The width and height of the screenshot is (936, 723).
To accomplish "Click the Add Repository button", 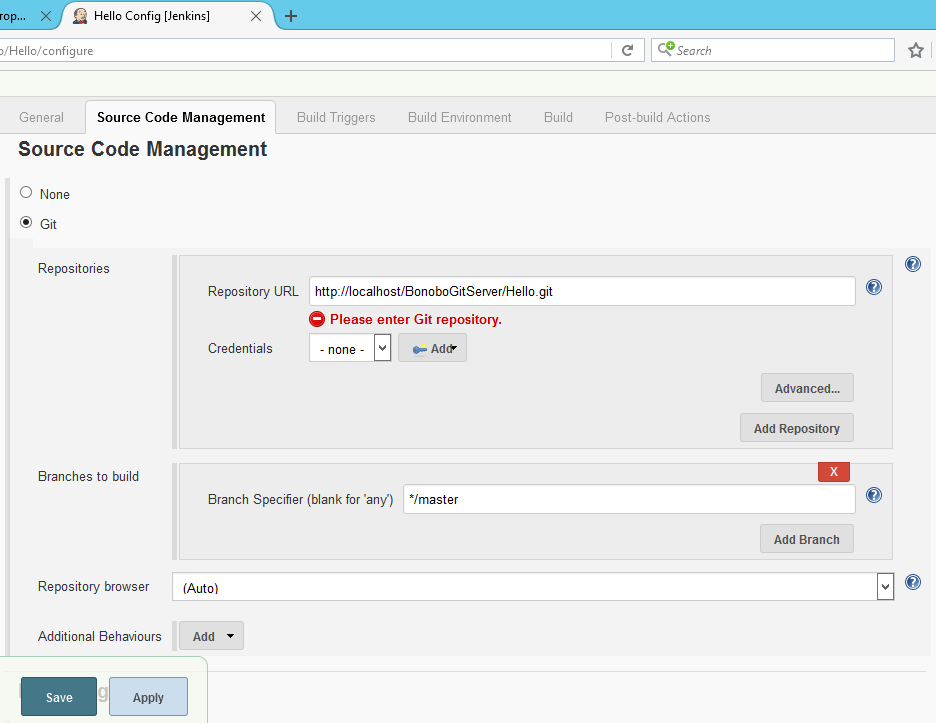I will coord(797,428).
